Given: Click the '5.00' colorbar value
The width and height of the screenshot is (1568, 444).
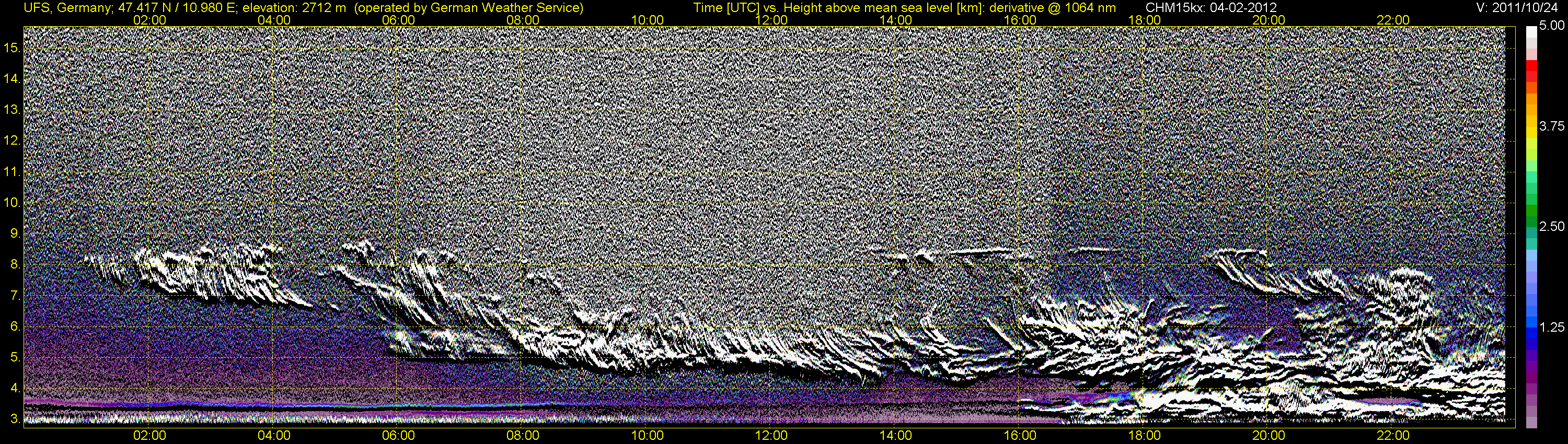Looking at the screenshot, I should pos(1552,26).
